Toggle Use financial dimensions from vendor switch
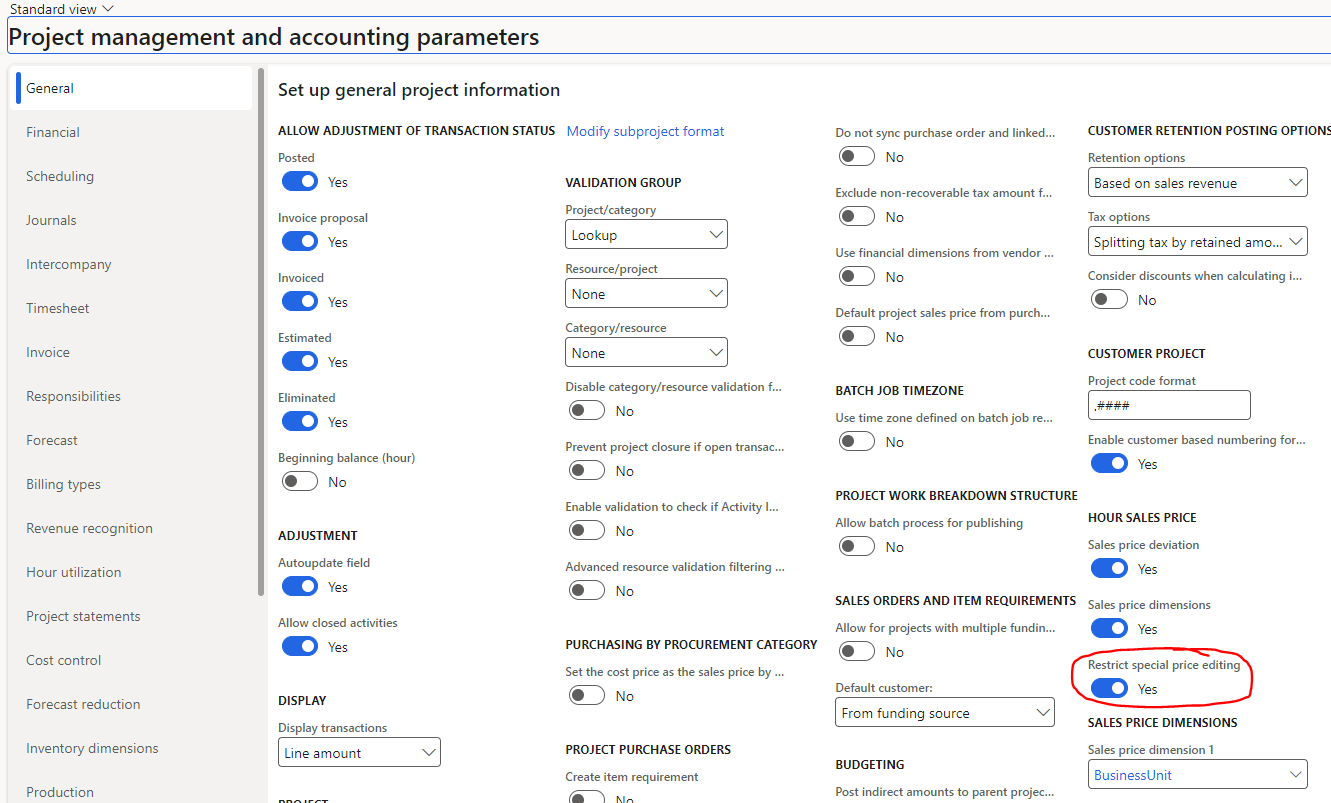This screenshot has width=1331, height=803. 857,276
